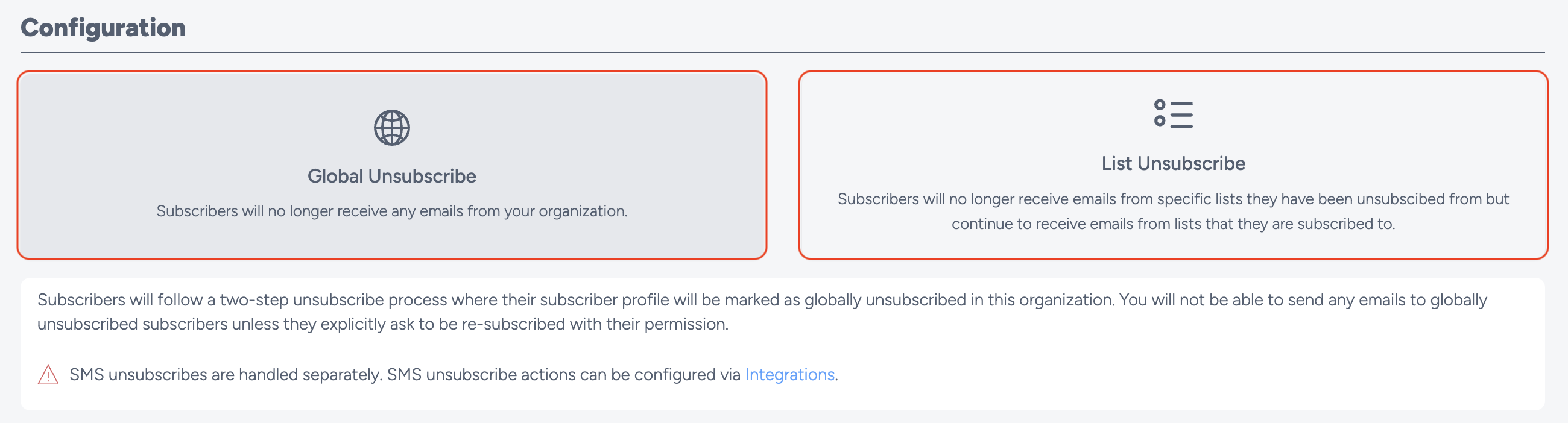The width and height of the screenshot is (1568, 423).
Task: Click the Configuration section heading
Action: click(x=103, y=28)
